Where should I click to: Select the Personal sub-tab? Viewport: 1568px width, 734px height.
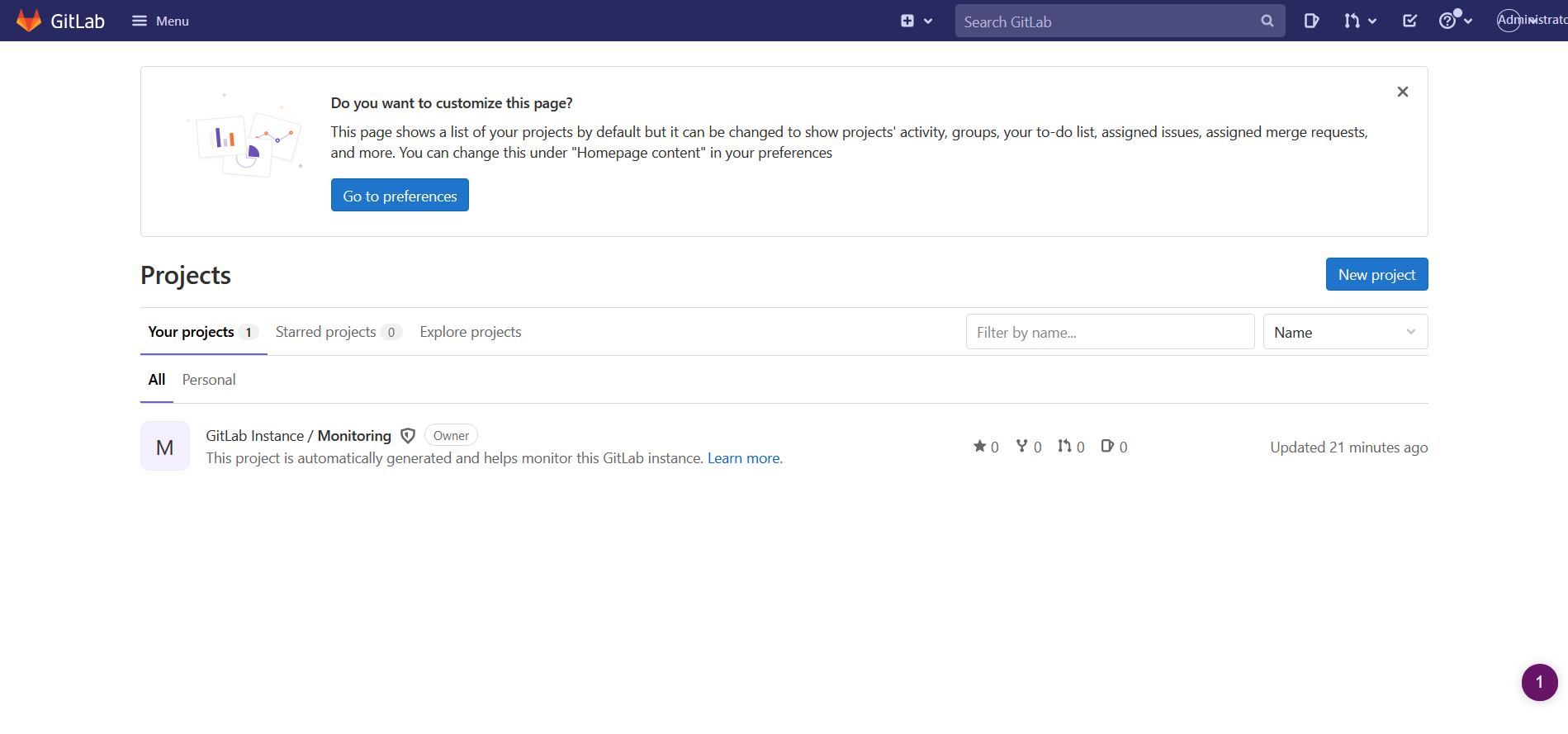(x=209, y=380)
